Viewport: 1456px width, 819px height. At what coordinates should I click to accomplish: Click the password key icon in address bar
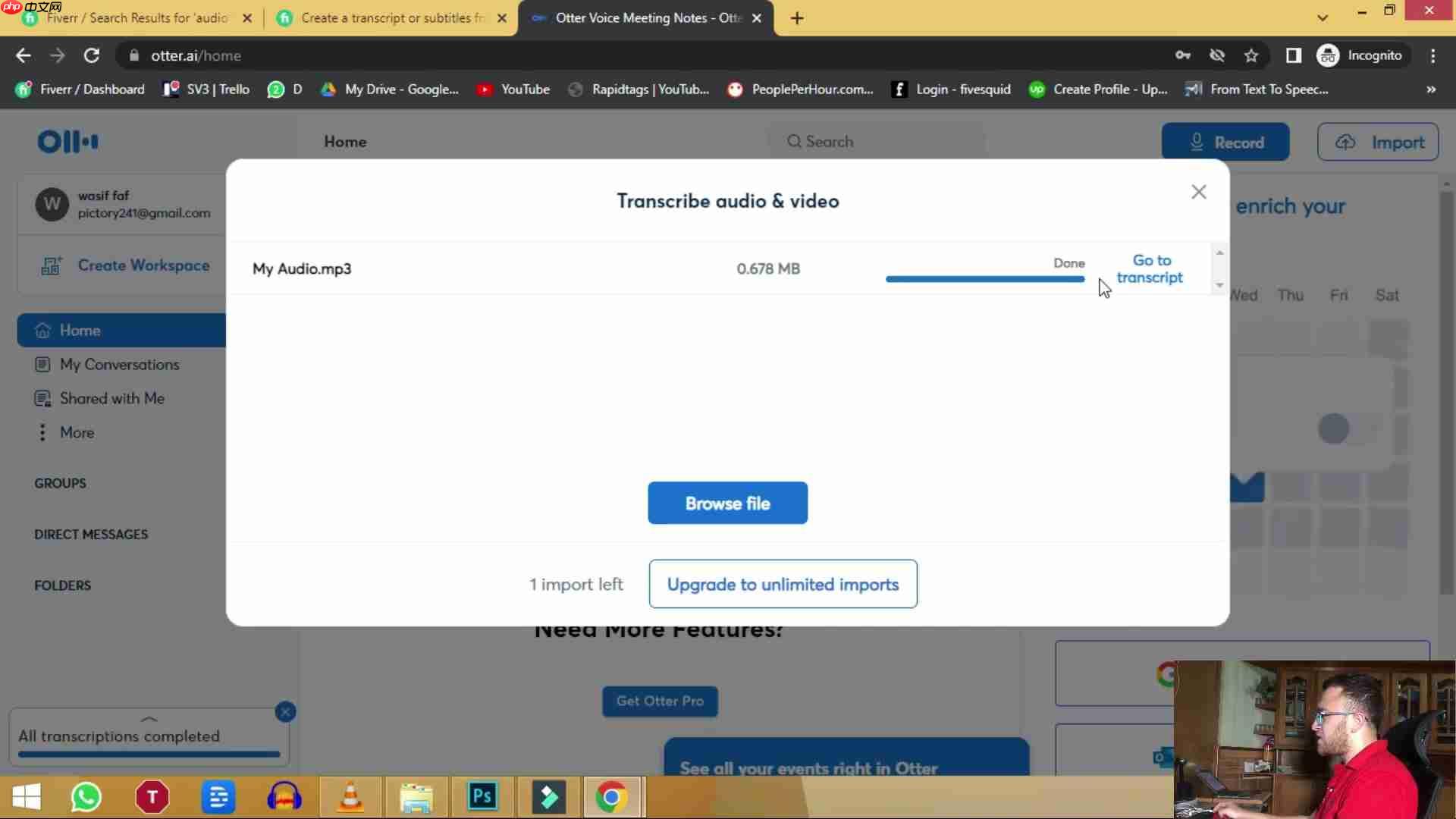click(1183, 55)
